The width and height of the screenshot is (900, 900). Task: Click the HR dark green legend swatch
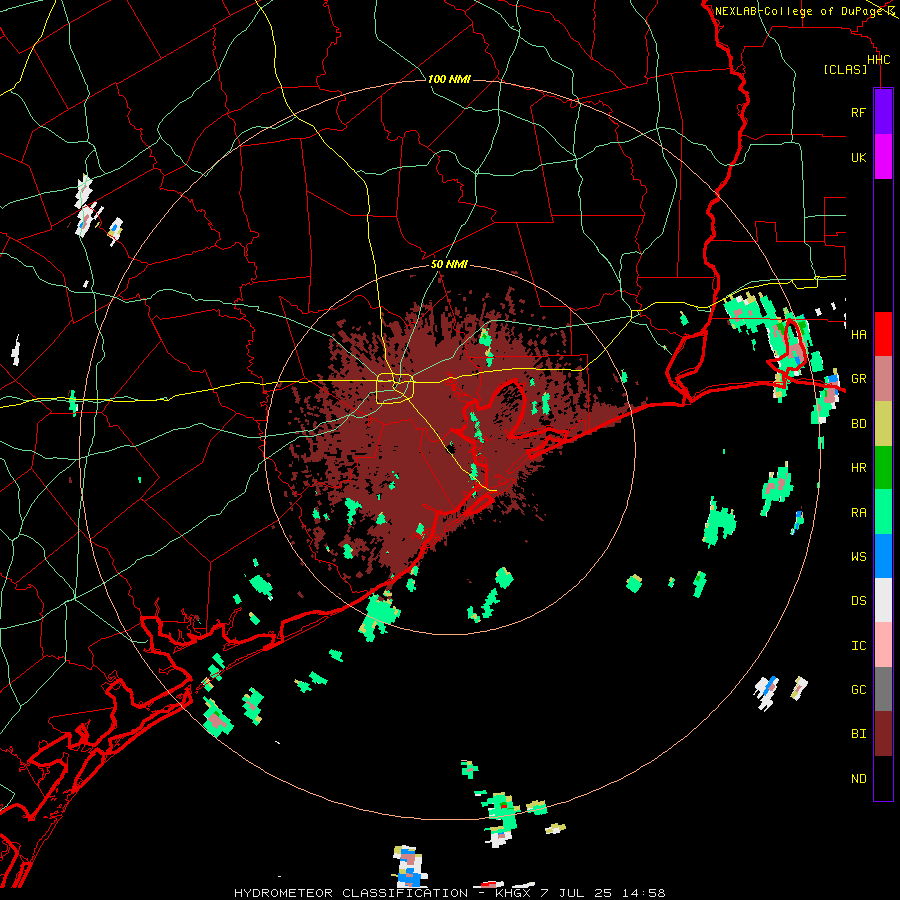click(x=883, y=467)
